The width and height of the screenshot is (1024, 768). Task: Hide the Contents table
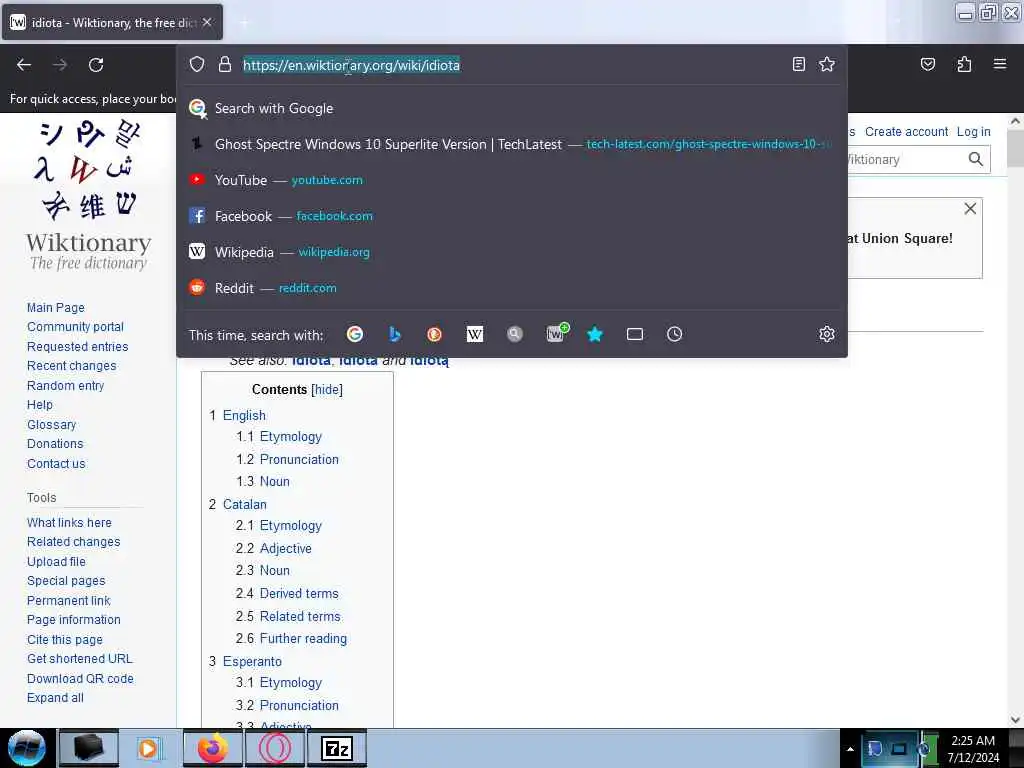point(327,390)
